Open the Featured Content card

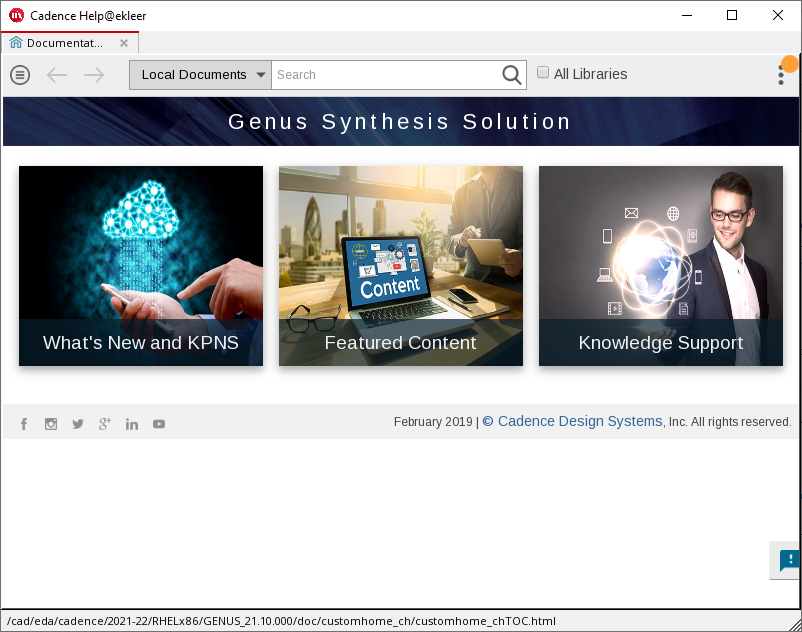click(x=401, y=266)
